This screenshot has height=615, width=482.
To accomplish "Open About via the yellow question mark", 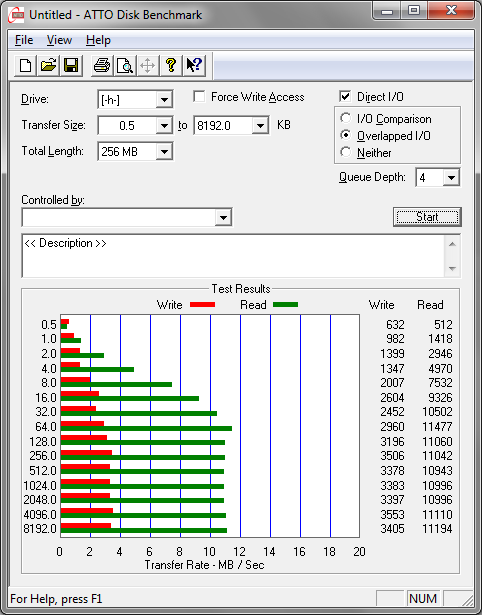I will point(171,65).
